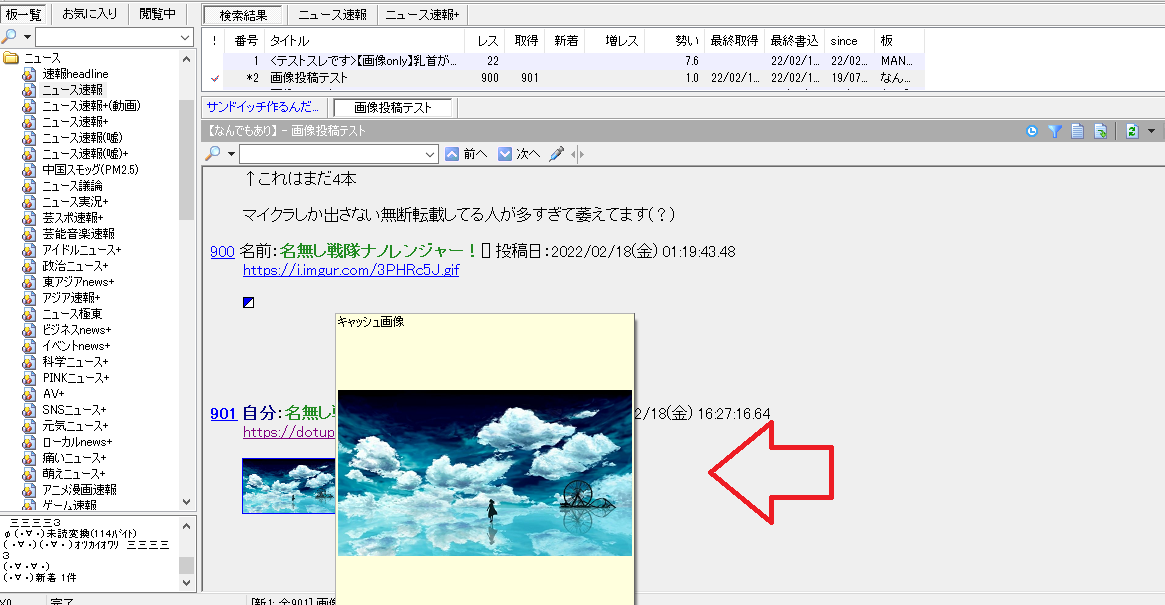This screenshot has height=605, width=1165.
Task: Open the board search combo box dropdown
Action: [x=185, y=37]
